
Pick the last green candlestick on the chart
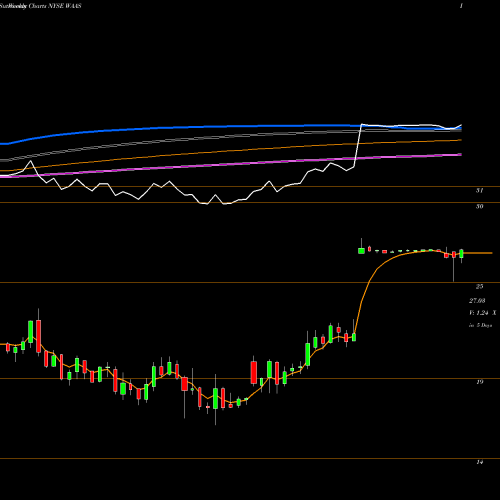pyautogui.click(x=461, y=254)
